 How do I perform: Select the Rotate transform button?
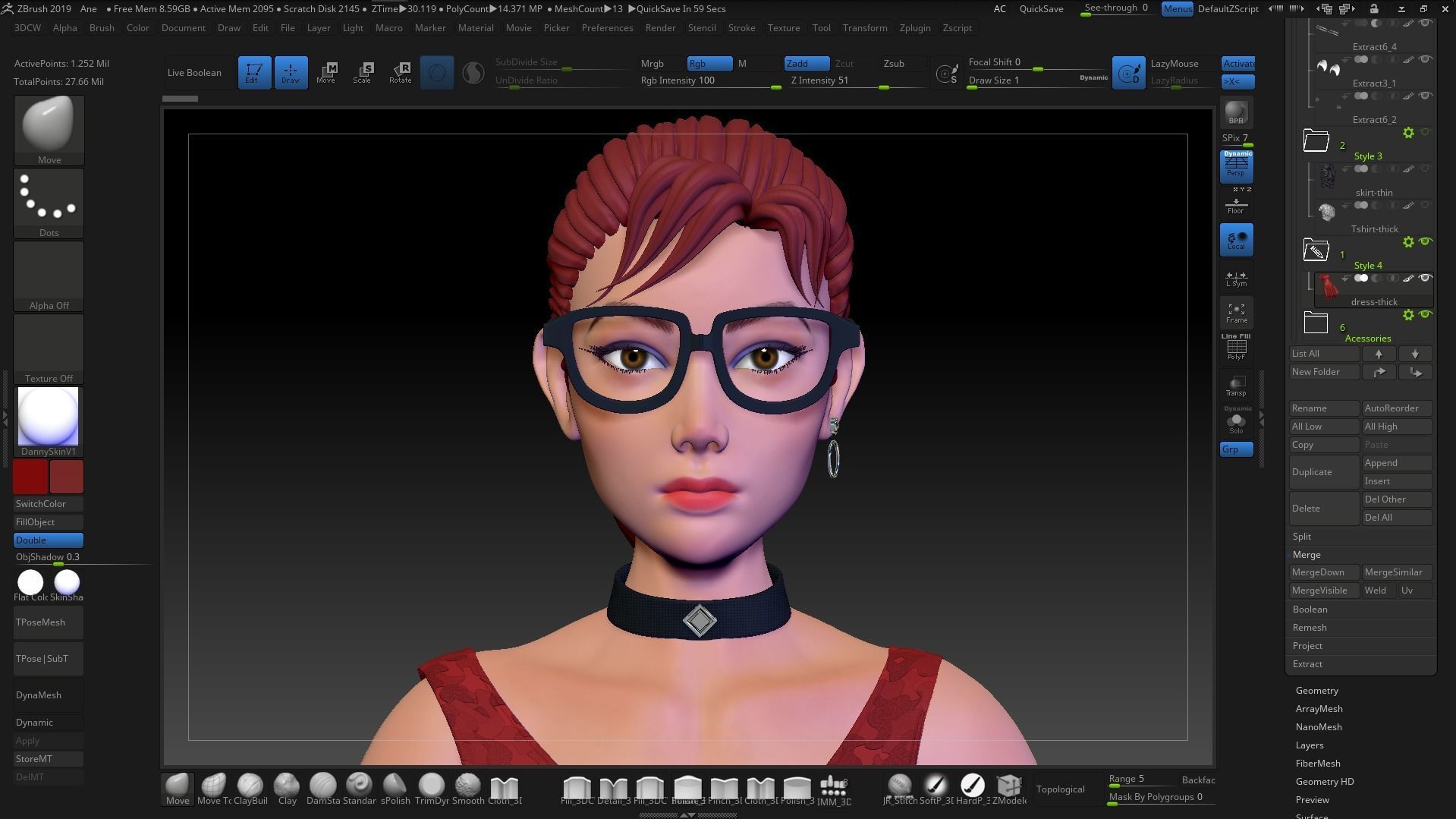[400, 73]
